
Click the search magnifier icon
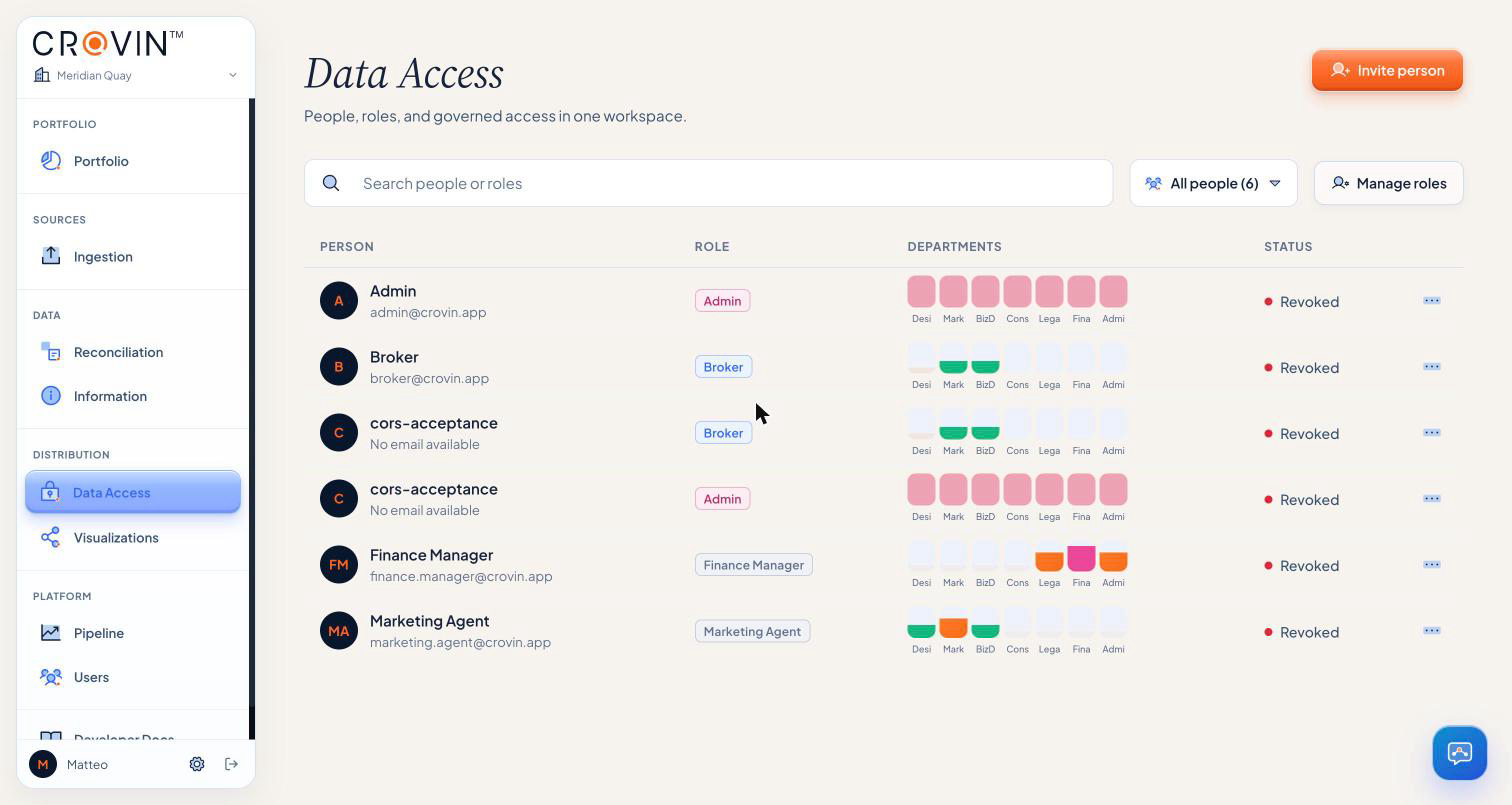pos(331,183)
